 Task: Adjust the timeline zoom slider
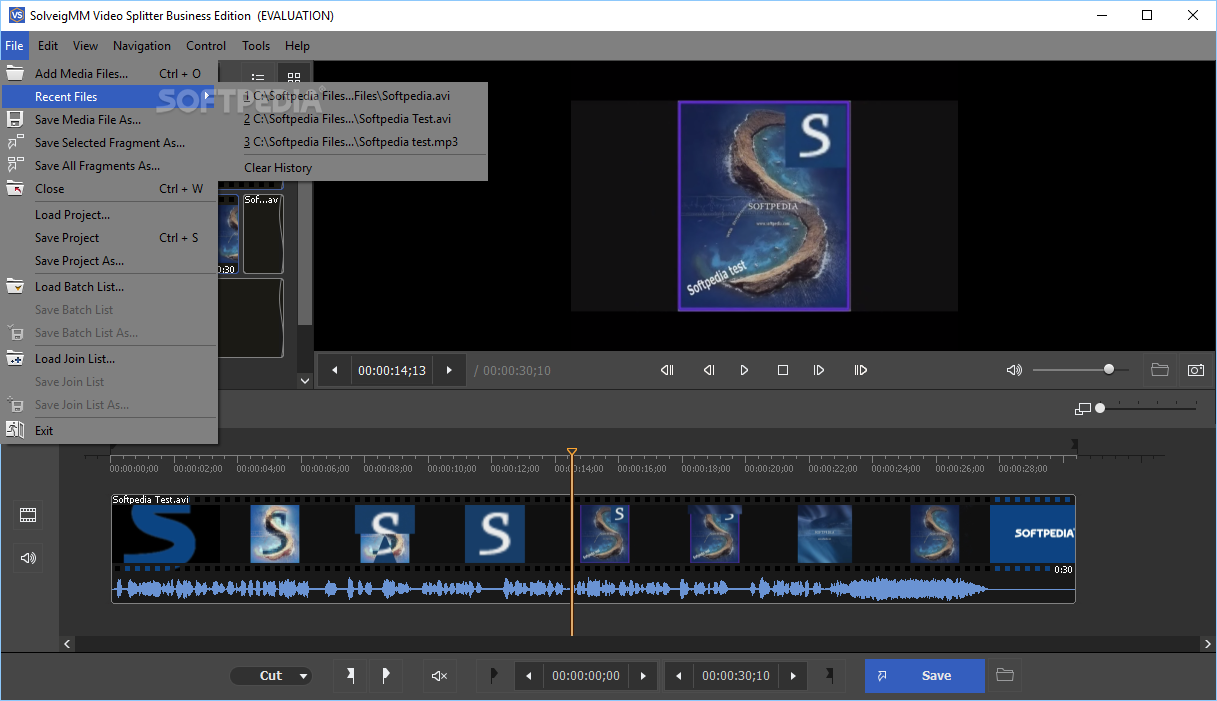pyautogui.click(x=1147, y=409)
